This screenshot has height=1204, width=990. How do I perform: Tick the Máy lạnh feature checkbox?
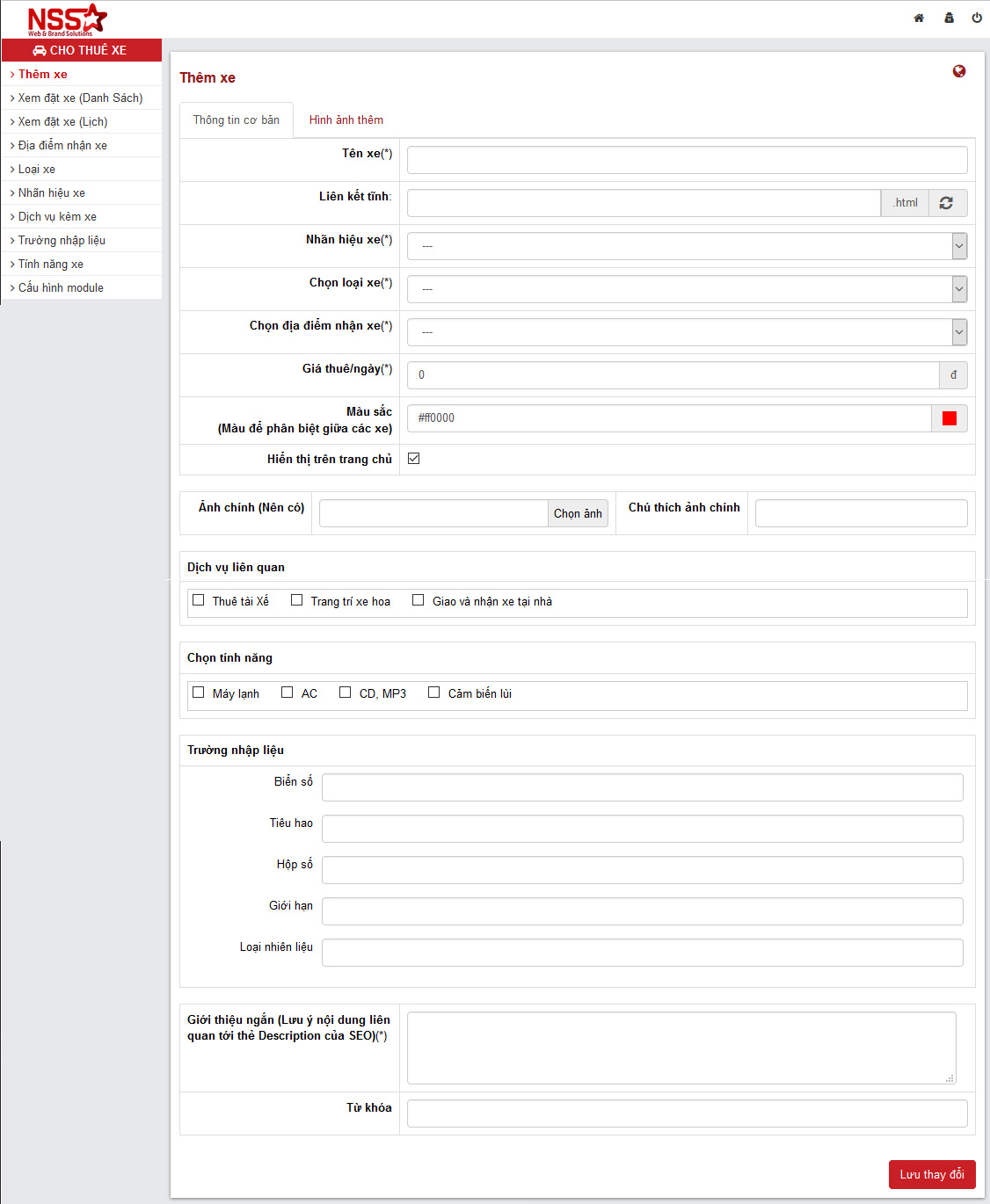coord(199,693)
